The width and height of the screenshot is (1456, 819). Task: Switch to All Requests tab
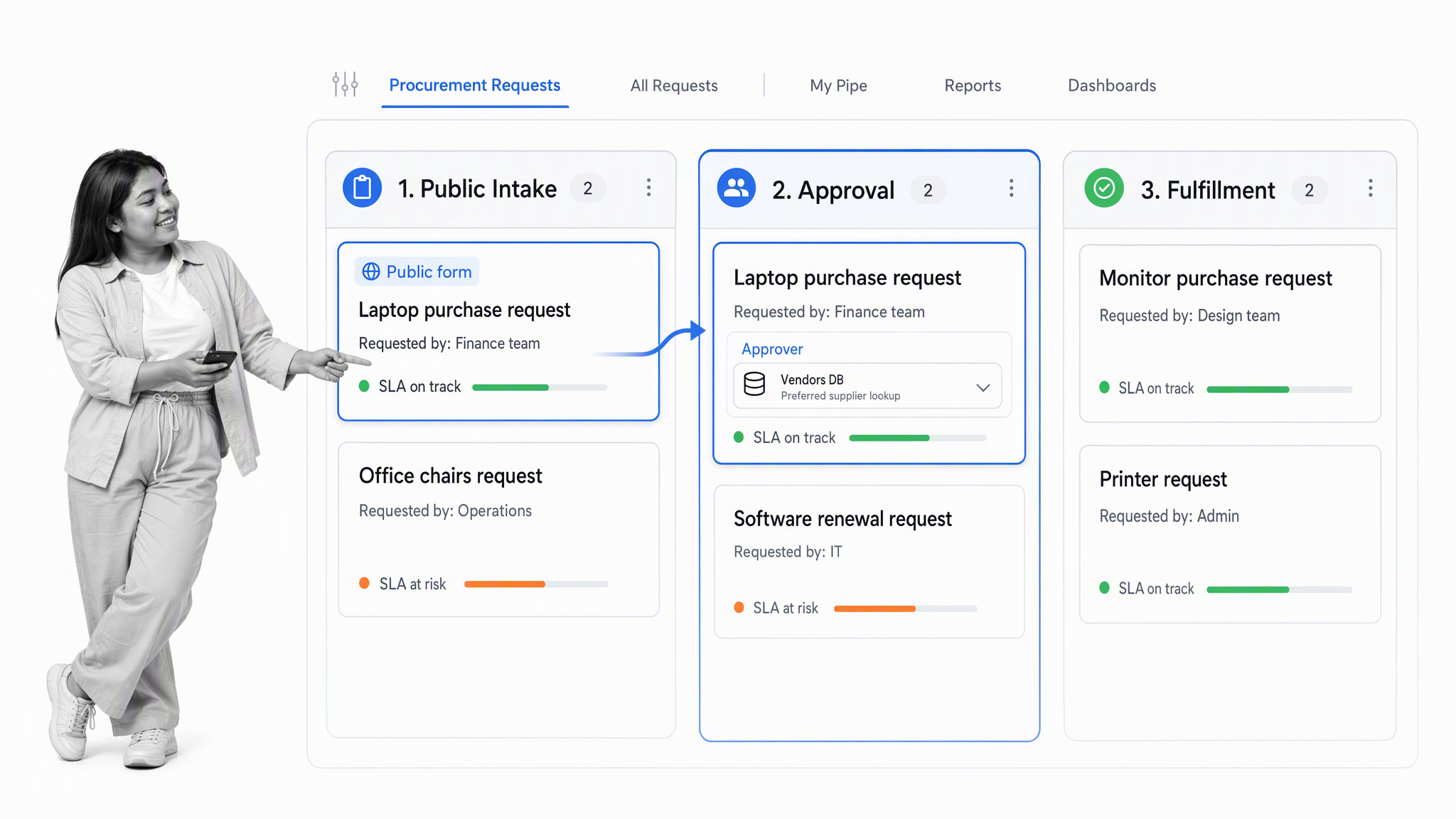click(674, 86)
